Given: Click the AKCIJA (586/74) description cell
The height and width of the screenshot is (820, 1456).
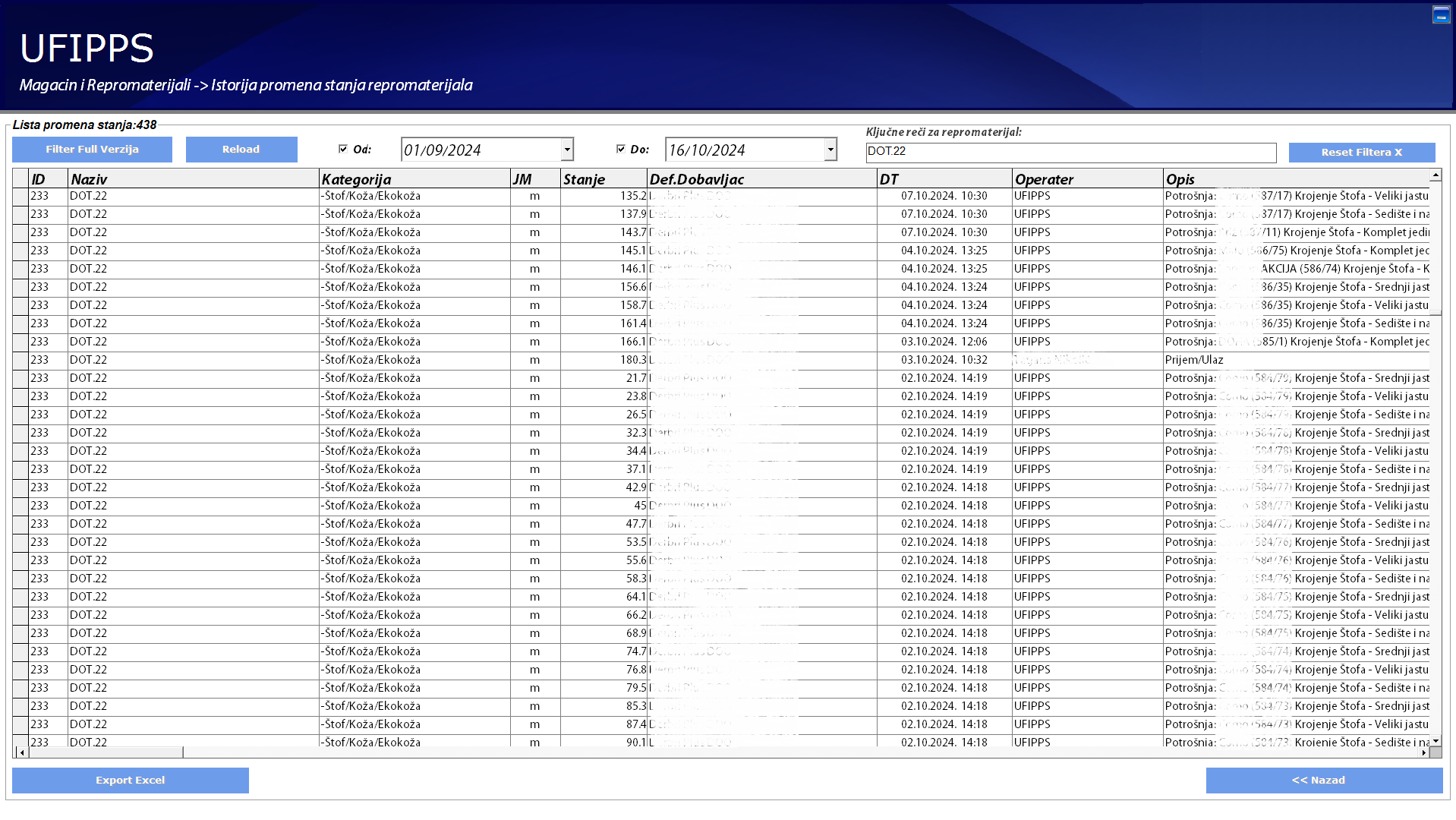Looking at the screenshot, I should (1297, 269).
